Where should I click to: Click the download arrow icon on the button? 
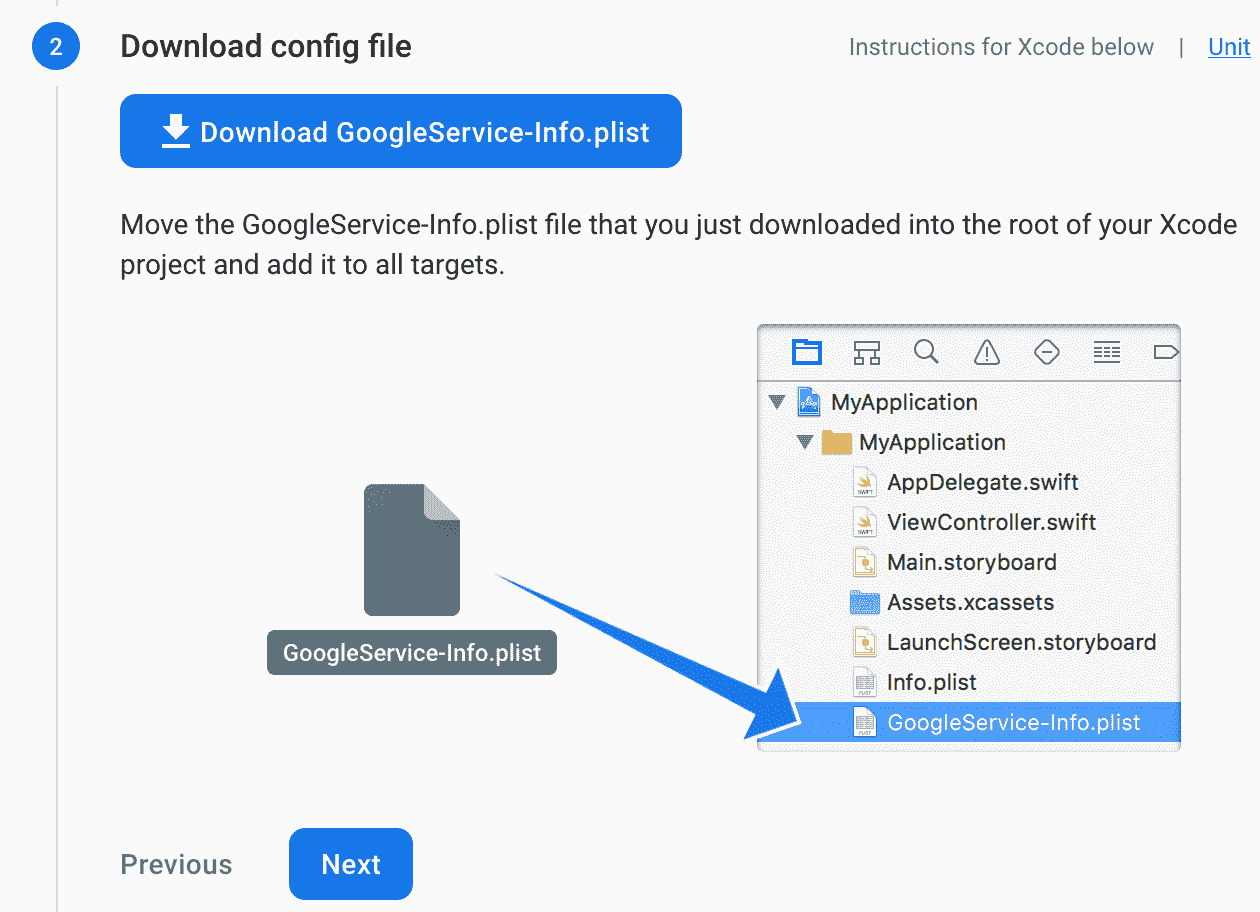(176, 131)
